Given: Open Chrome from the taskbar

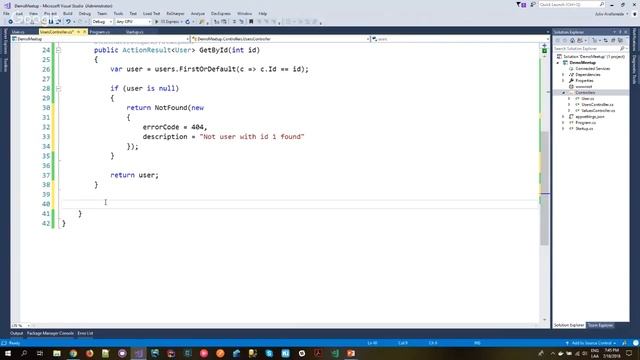Looking at the screenshot, I should [73, 353].
